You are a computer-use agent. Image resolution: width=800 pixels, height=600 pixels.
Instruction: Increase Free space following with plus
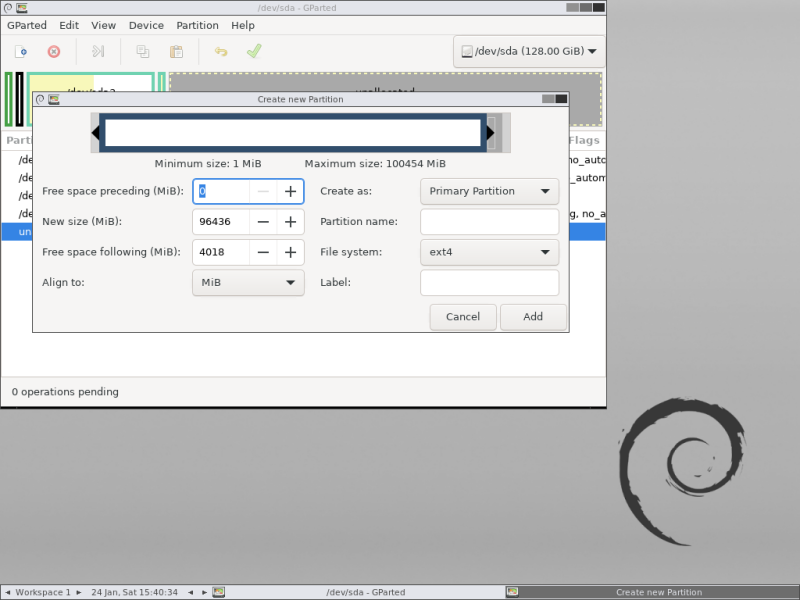(290, 252)
